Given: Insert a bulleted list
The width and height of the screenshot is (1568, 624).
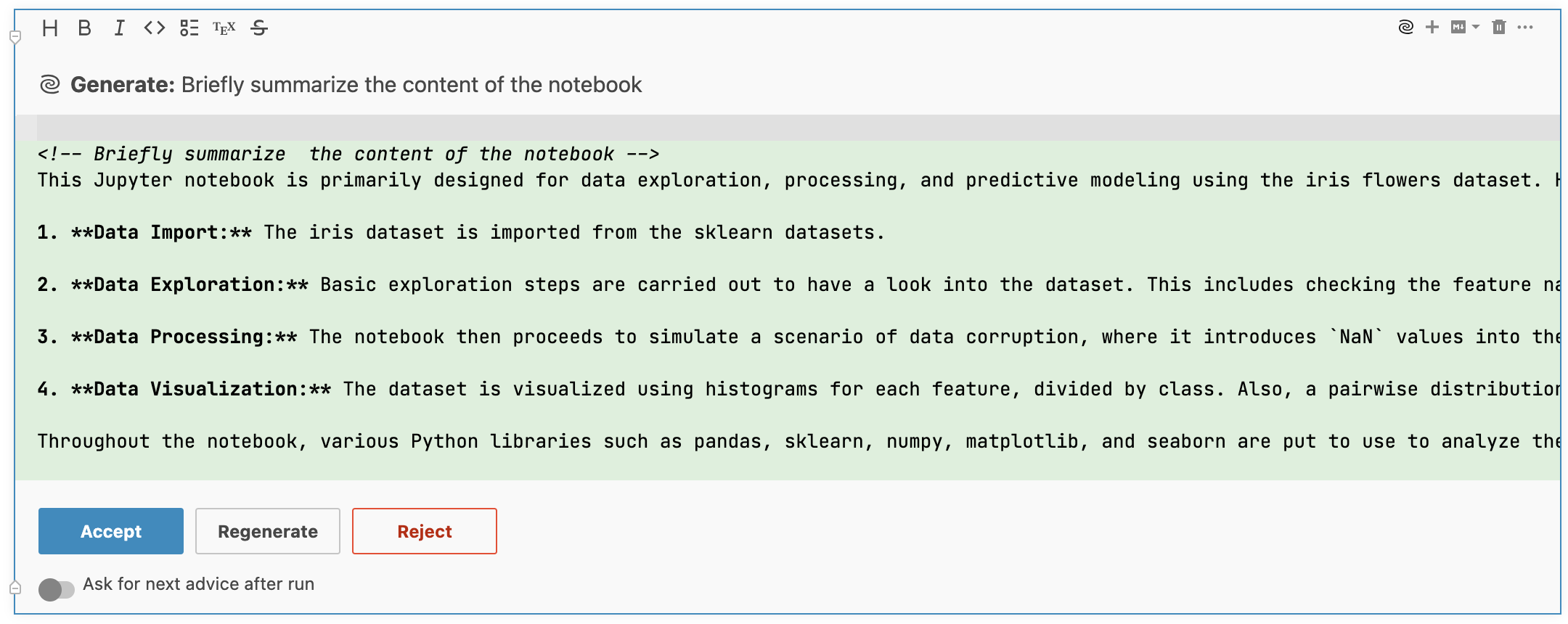Looking at the screenshot, I should pos(189,28).
